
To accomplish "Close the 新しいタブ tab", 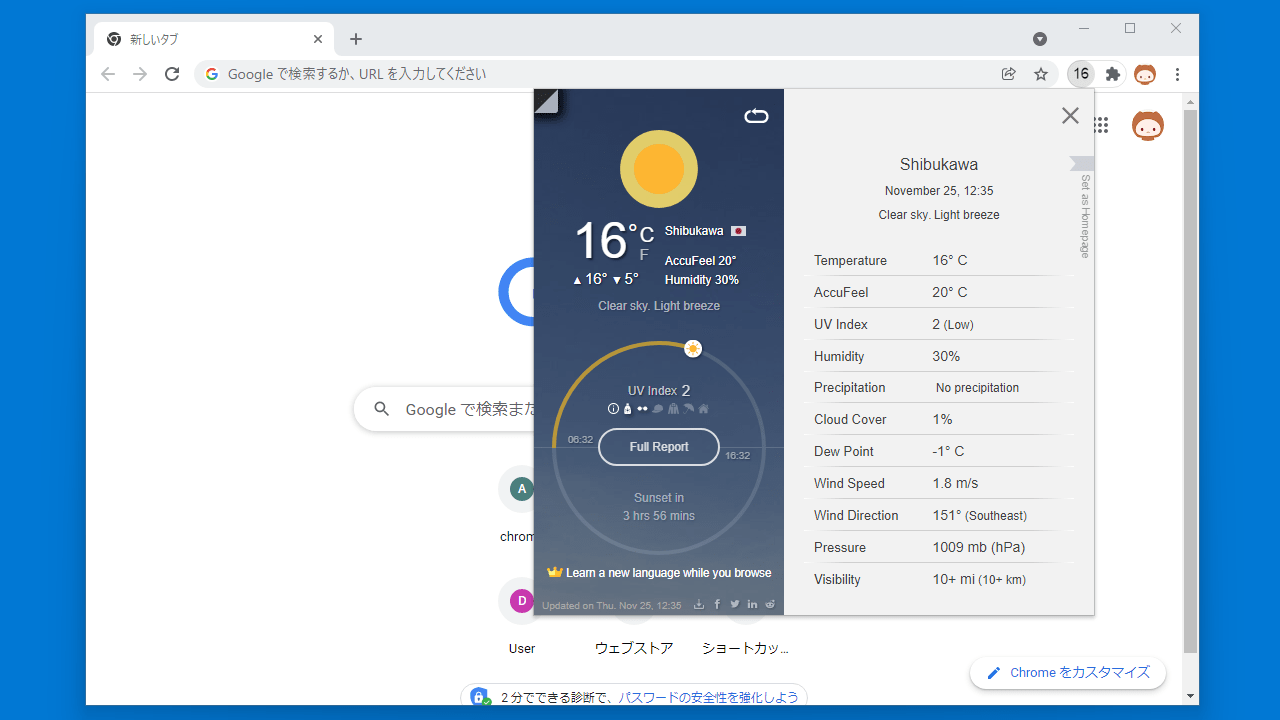I will pos(318,39).
